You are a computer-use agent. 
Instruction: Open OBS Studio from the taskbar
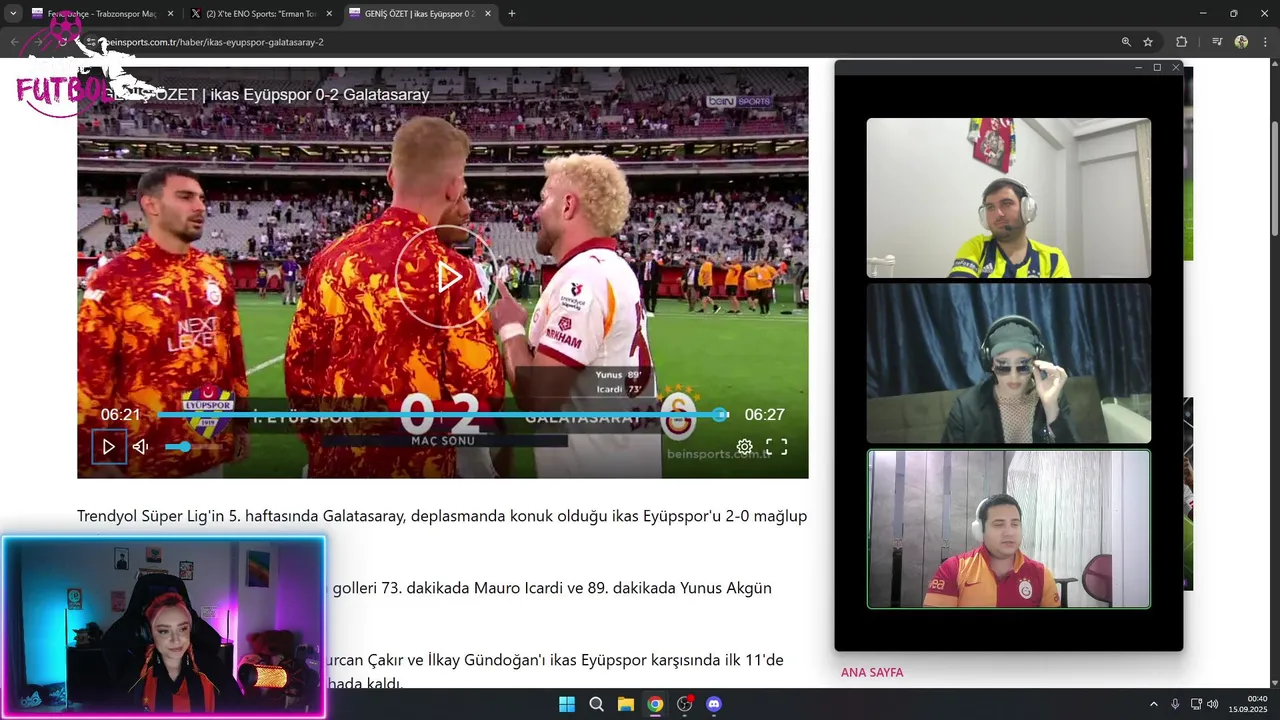click(685, 704)
